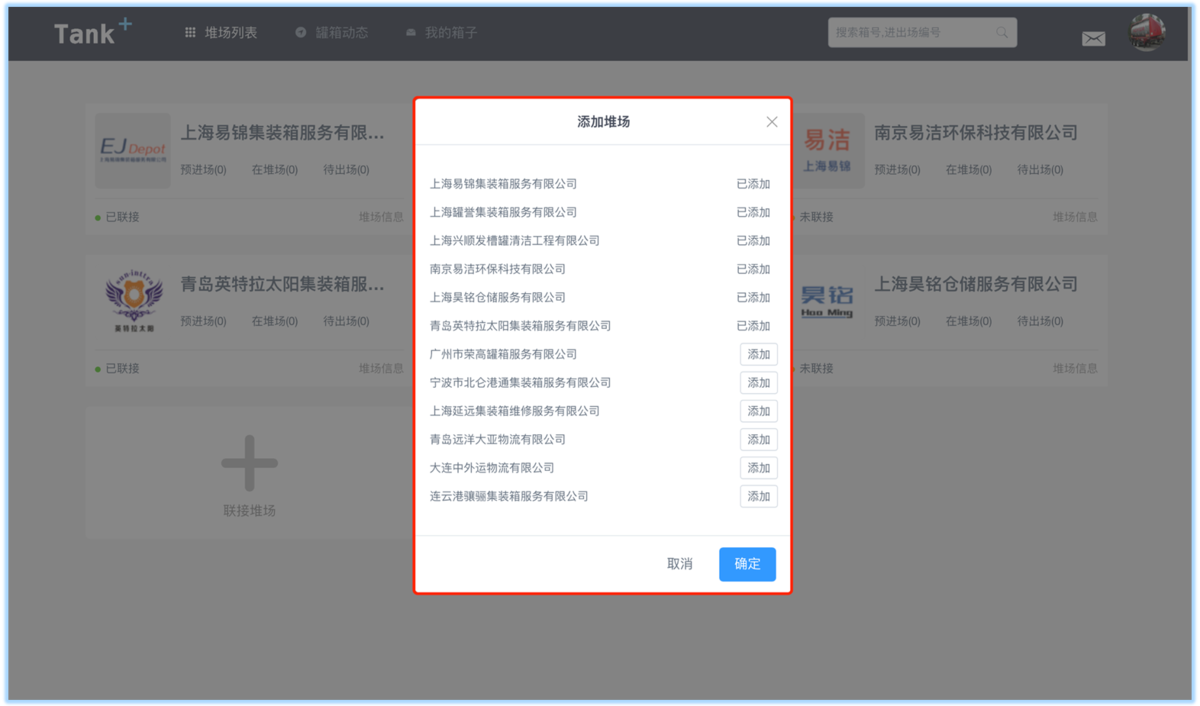The height and width of the screenshot is (706, 1200).
Task: Click the 联接堆场 label
Action: [x=250, y=511]
